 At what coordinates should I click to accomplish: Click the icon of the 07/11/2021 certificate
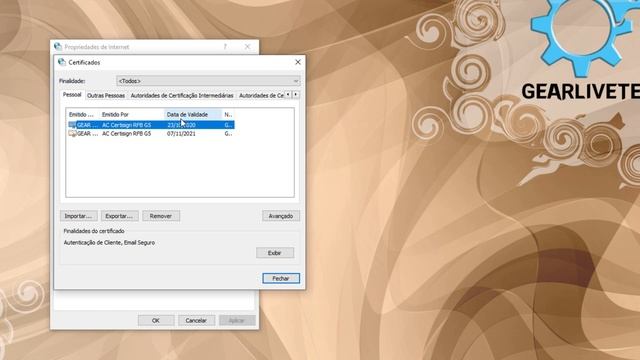point(72,133)
